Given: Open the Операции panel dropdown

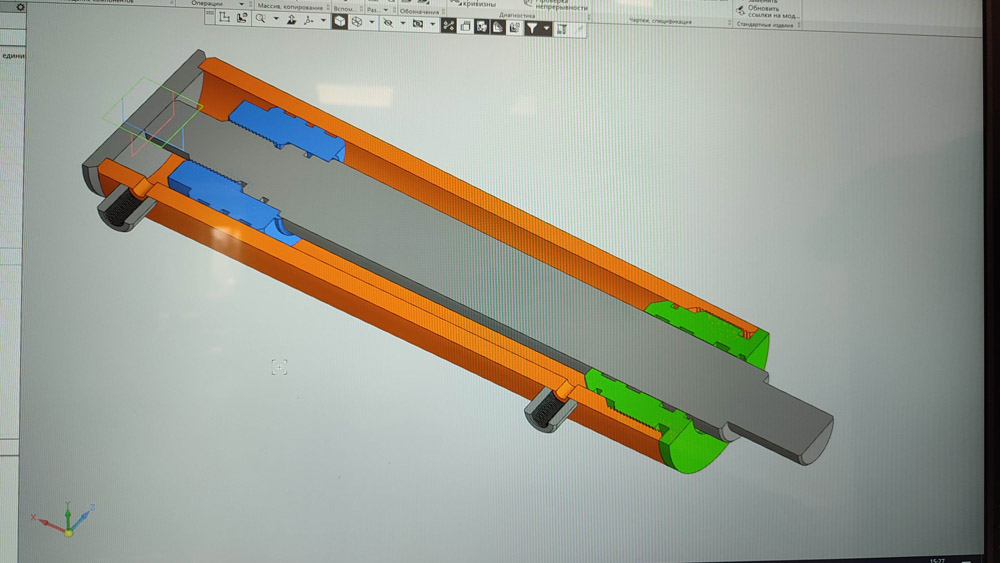Looking at the screenshot, I should (242, 4).
